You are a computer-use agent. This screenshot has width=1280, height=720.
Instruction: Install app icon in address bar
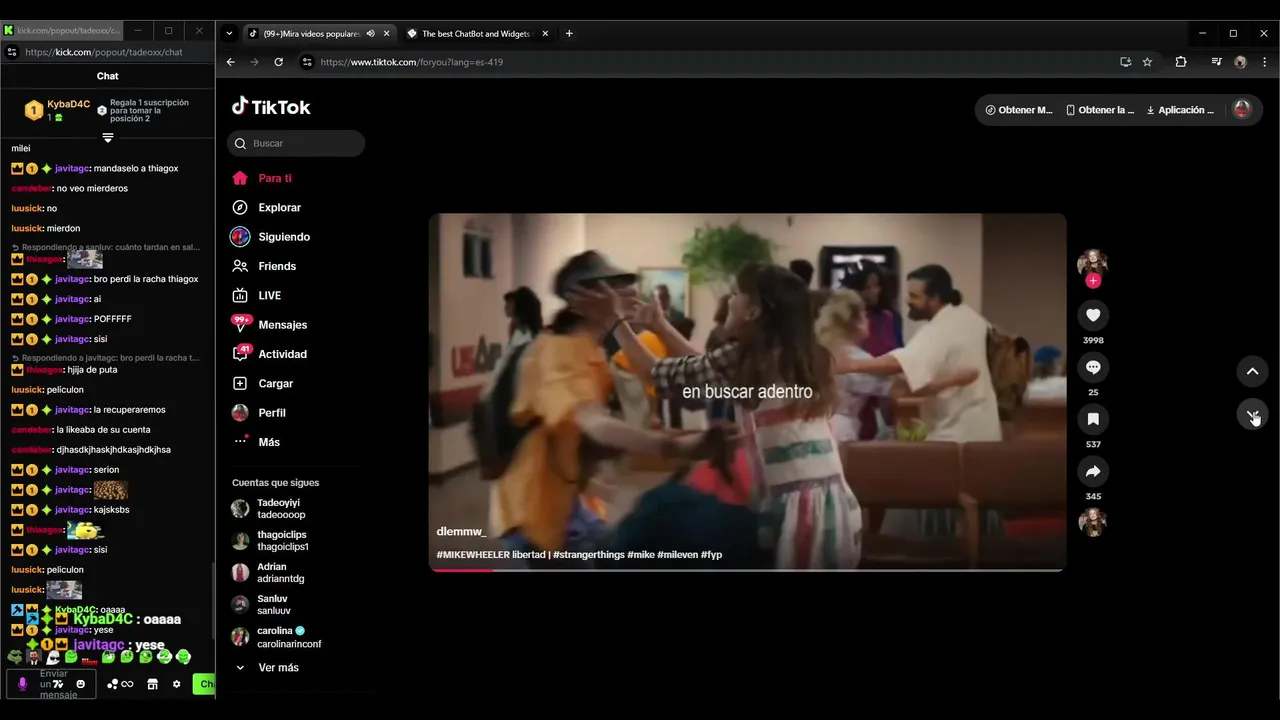click(x=1125, y=62)
